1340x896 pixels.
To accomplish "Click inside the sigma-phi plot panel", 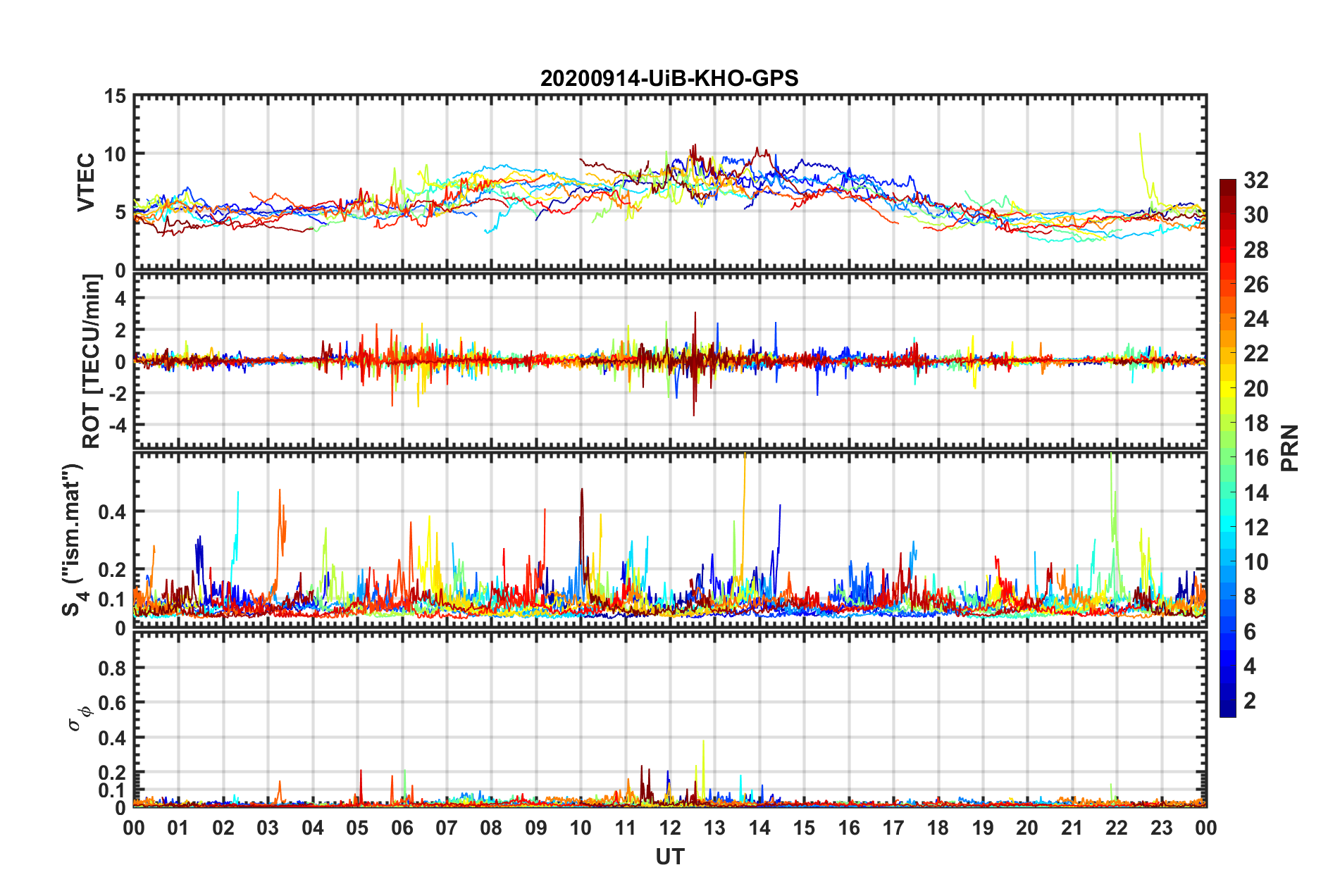I will pos(670,719).
